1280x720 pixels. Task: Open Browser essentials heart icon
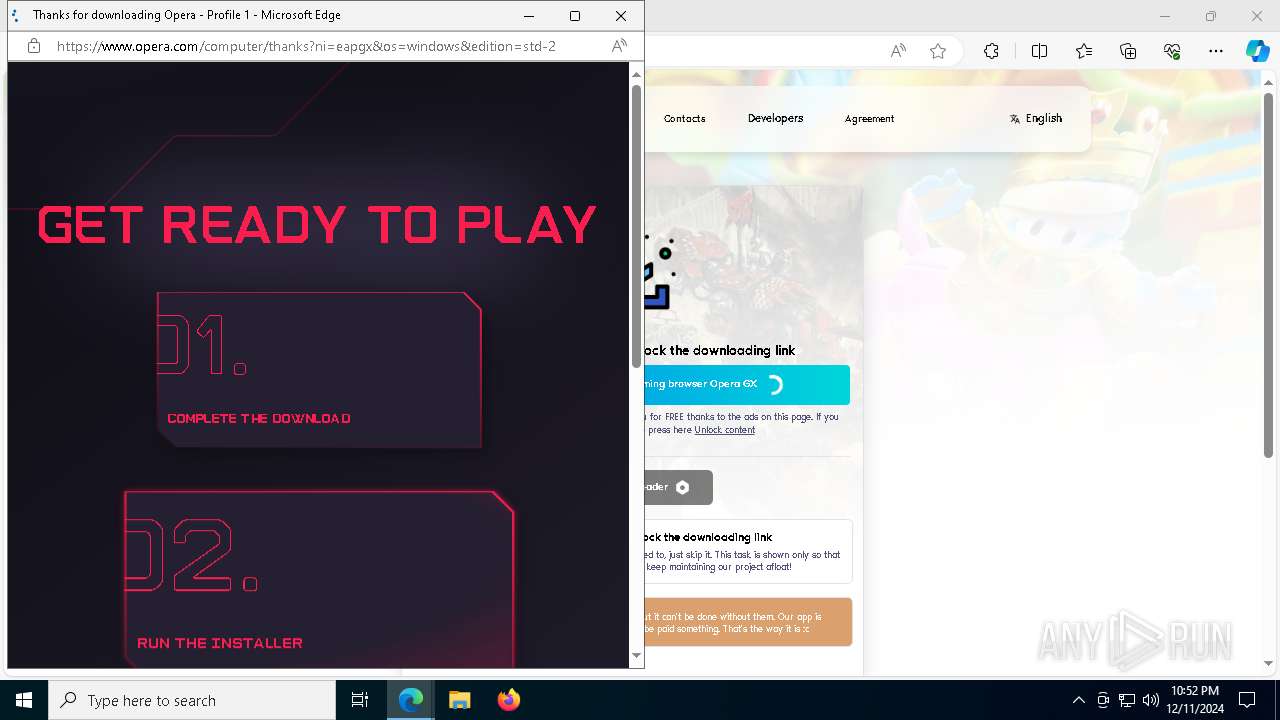1172,51
